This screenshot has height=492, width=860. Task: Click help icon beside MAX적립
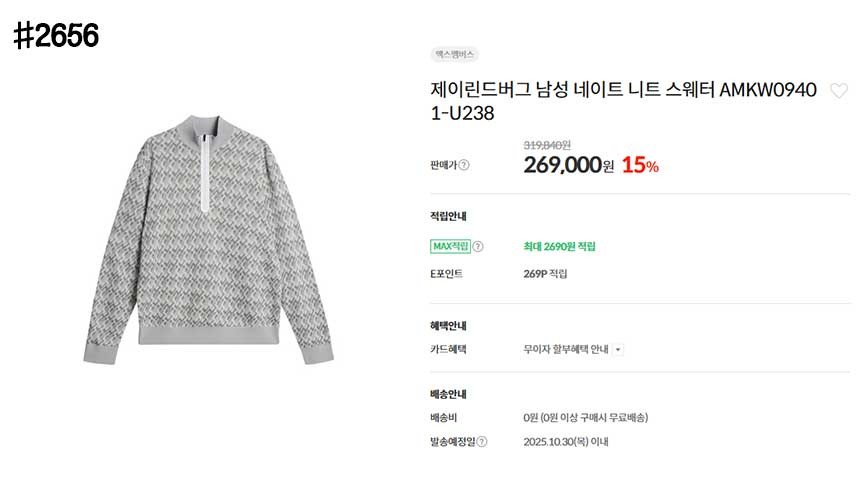pyautogui.click(x=478, y=246)
